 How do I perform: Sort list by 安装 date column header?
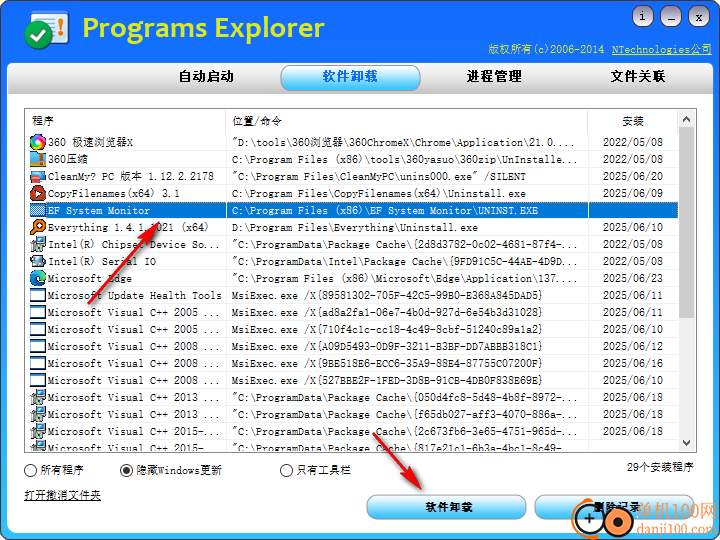point(633,121)
